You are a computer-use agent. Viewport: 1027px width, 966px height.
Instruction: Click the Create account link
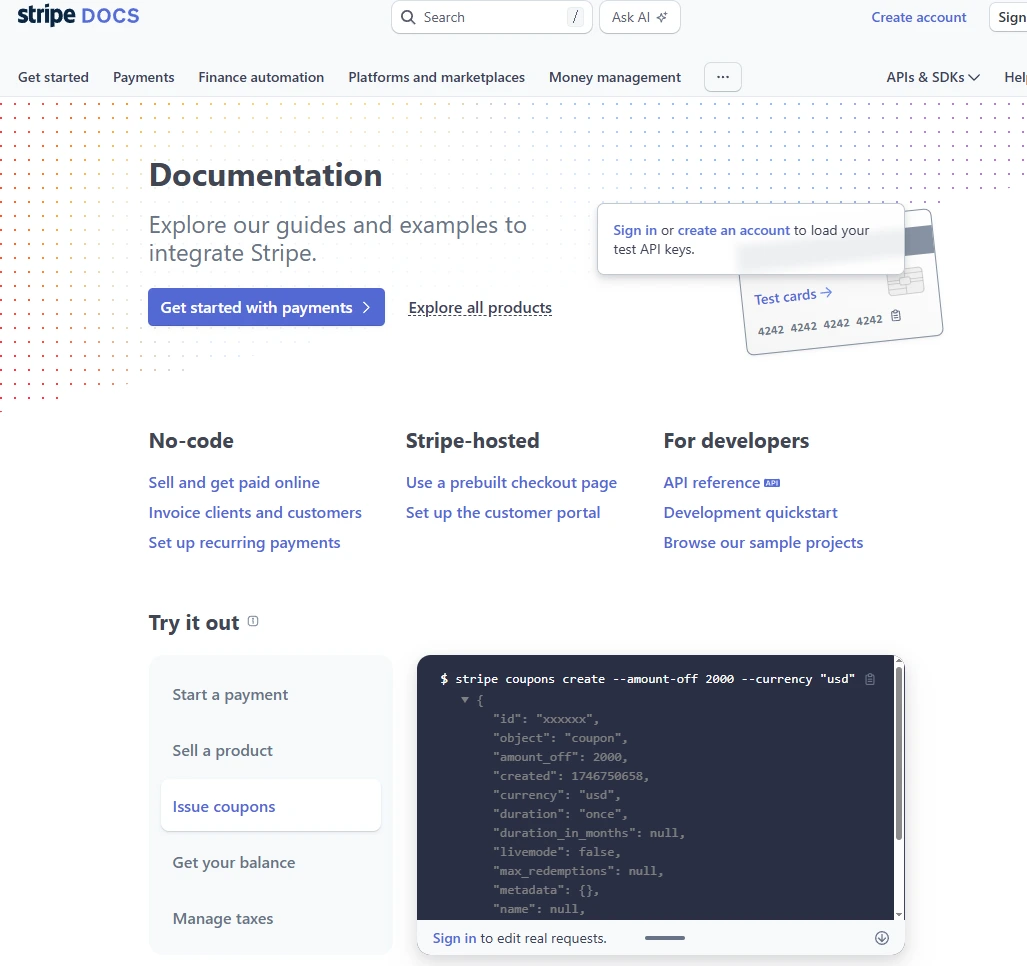pos(918,17)
